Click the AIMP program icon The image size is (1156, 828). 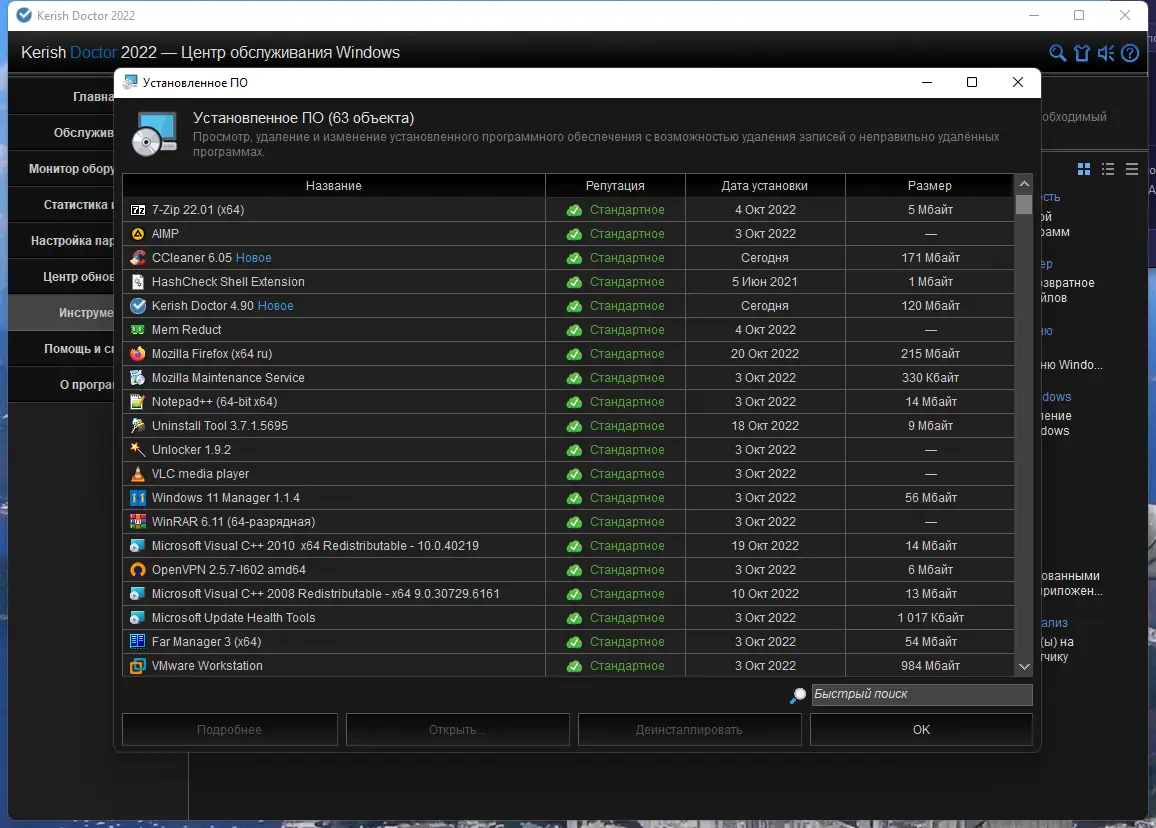click(x=138, y=234)
